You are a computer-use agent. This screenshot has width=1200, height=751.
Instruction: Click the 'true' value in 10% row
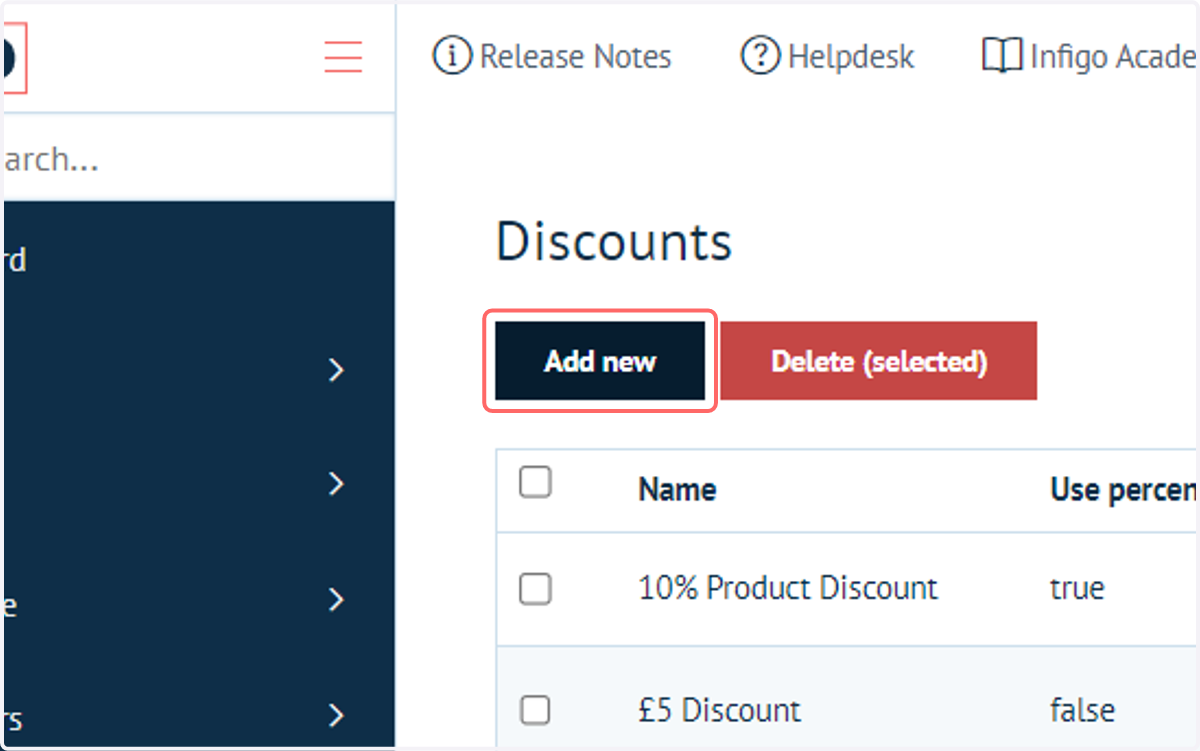click(x=1077, y=588)
